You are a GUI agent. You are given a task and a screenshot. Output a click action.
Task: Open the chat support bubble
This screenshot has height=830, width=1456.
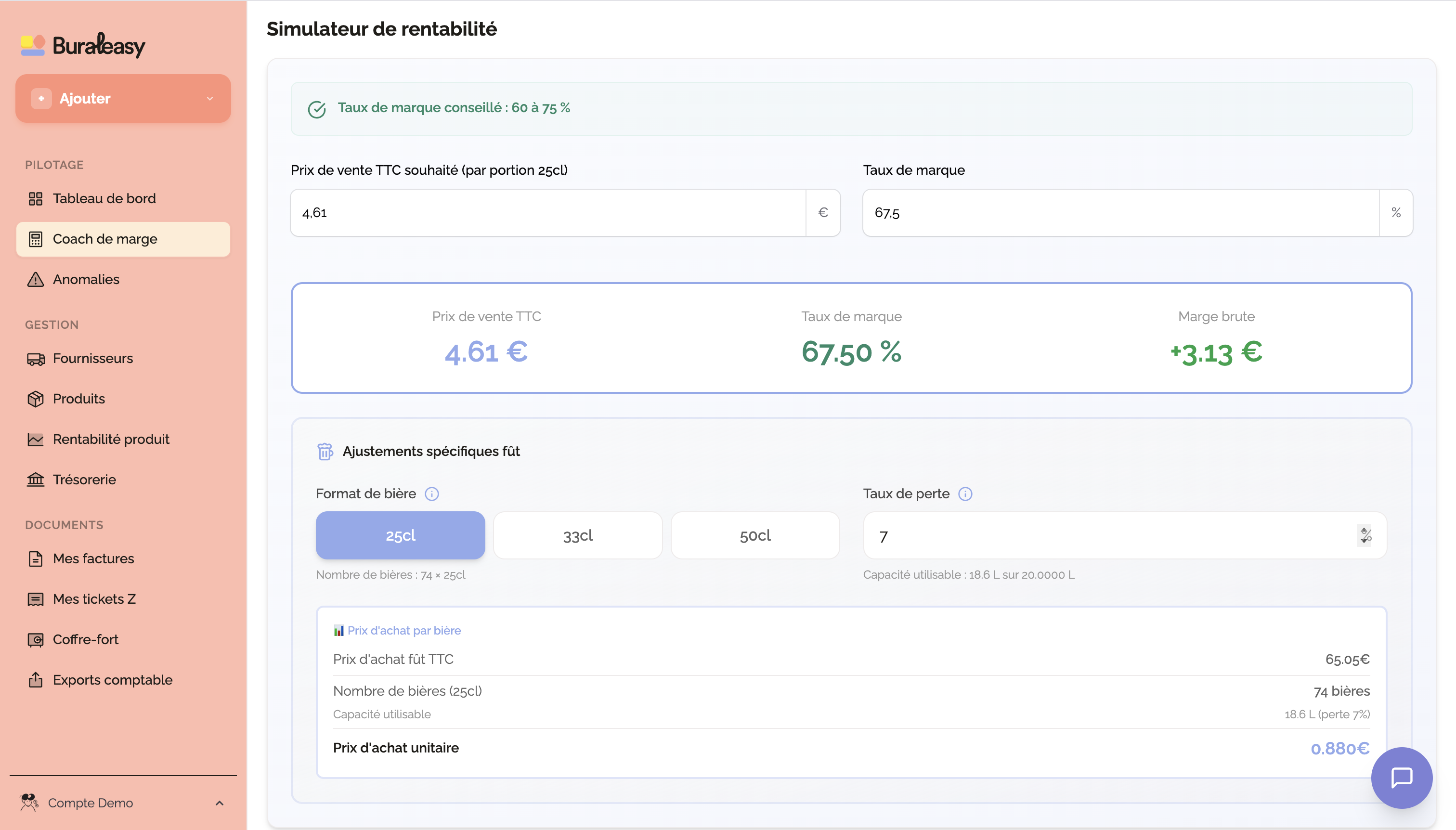(1401, 778)
